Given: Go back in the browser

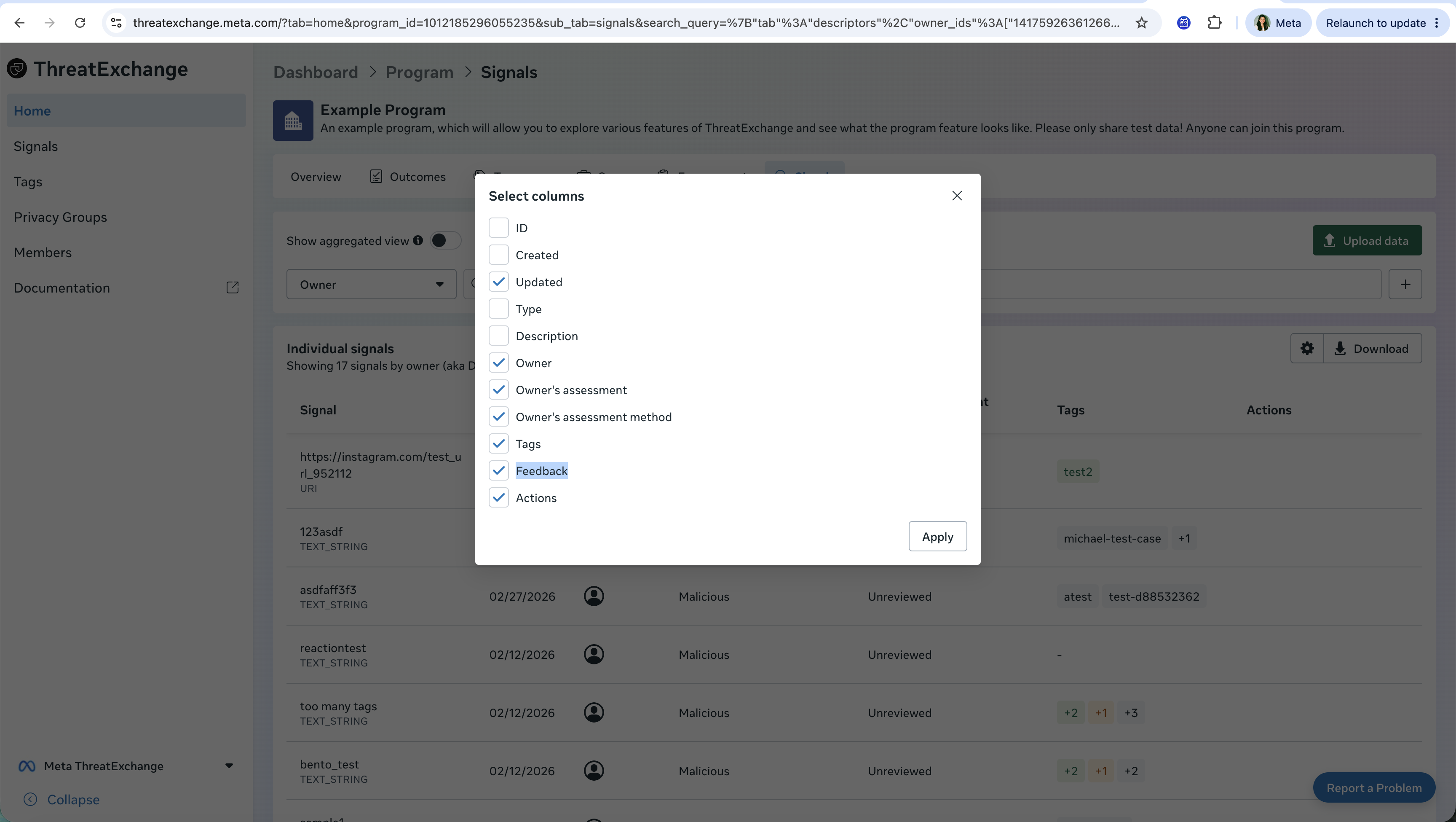Looking at the screenshot, I should pos(19,23).
